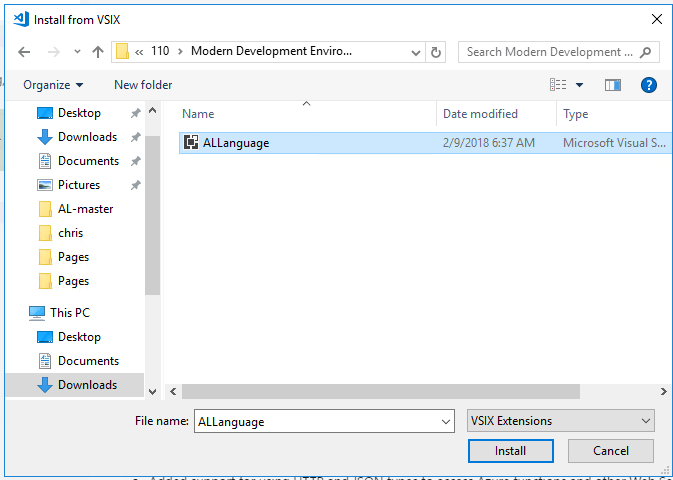Click the navigation pane scrollbar thumb
673x480 pixels.
(152, 215)
